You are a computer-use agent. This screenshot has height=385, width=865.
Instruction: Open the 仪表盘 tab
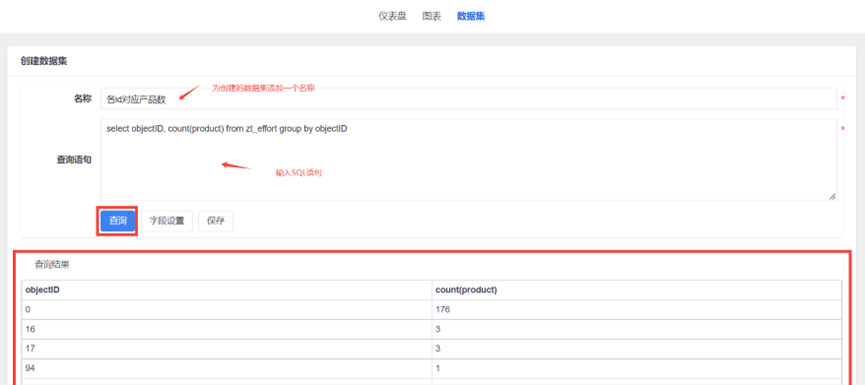pyautogui.click(x=392, y=17)
